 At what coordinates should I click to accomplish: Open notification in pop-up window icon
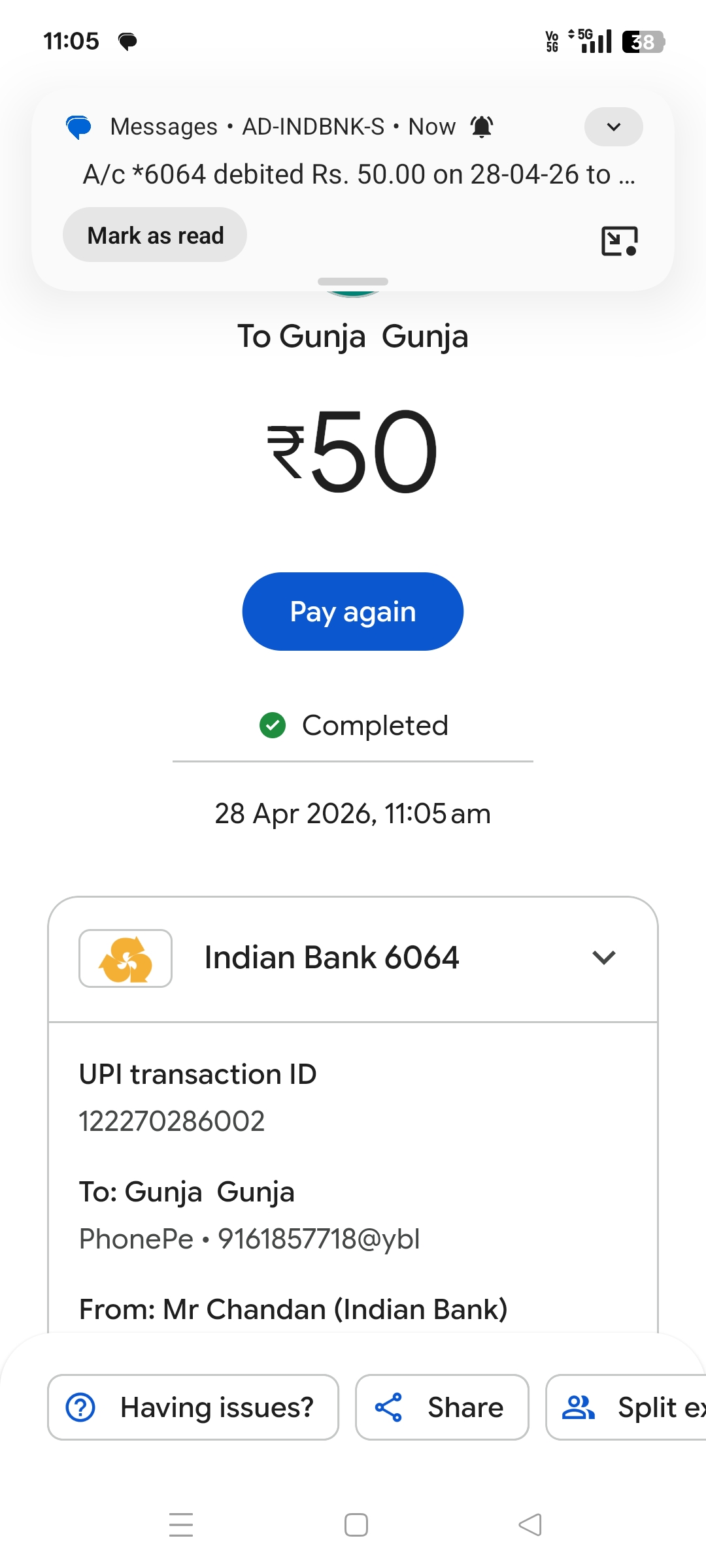[619, 241]
